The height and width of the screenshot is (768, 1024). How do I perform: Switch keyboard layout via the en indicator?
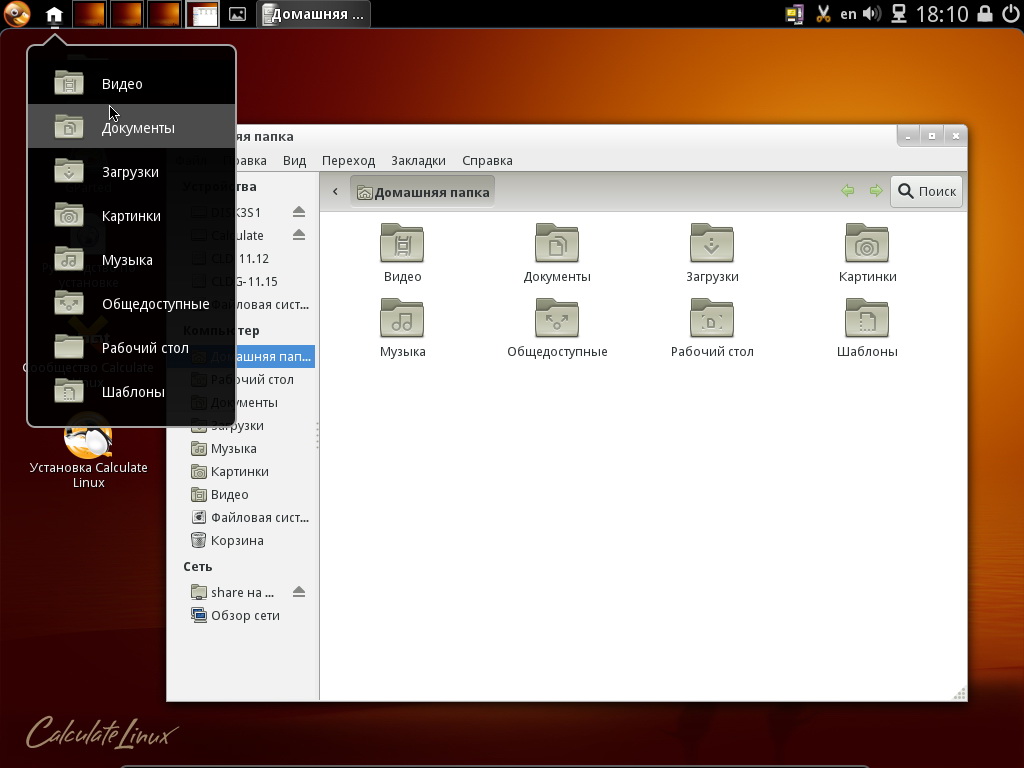(x=848, y=13)
